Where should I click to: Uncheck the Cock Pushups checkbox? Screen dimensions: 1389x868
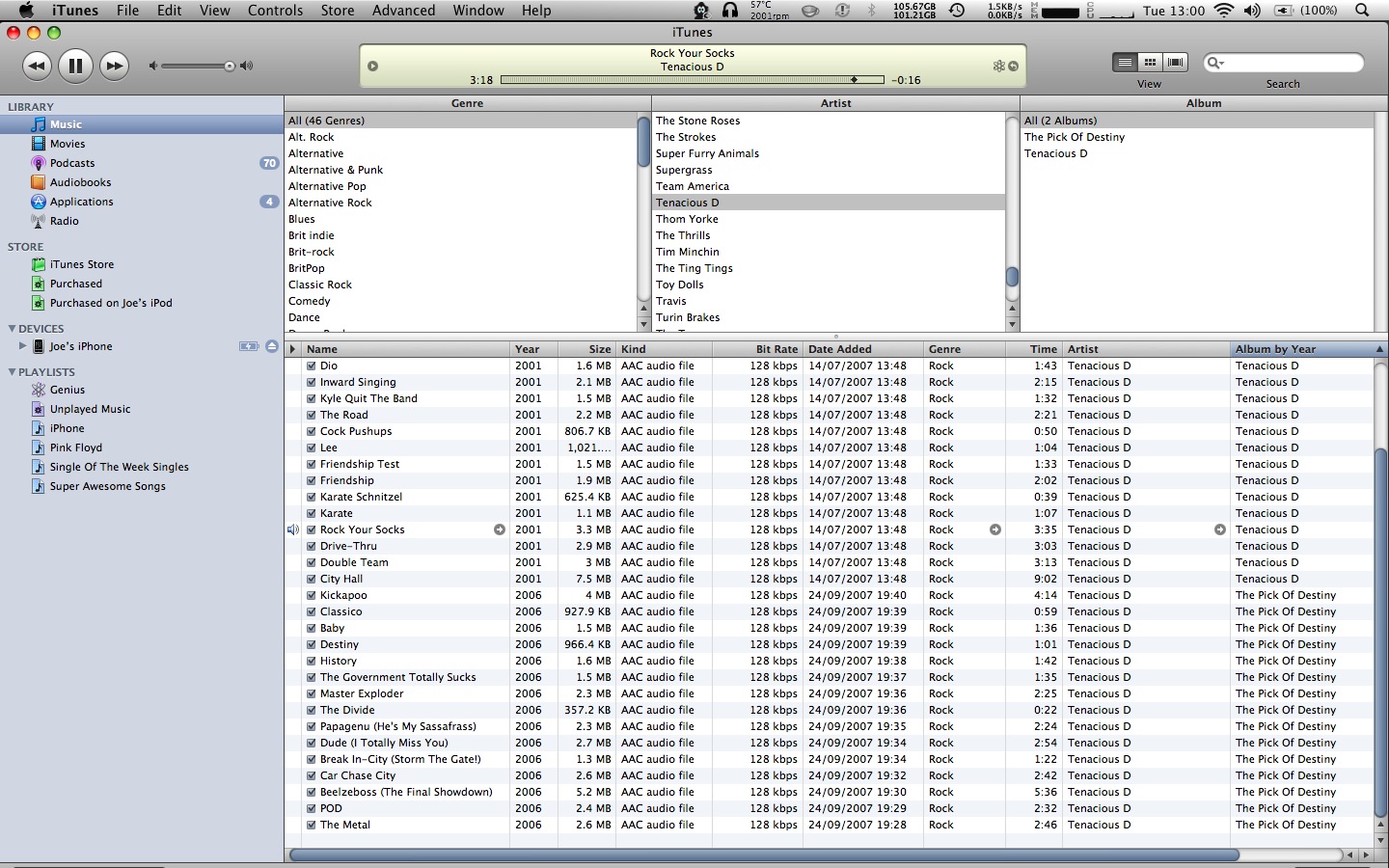point(312,432)
